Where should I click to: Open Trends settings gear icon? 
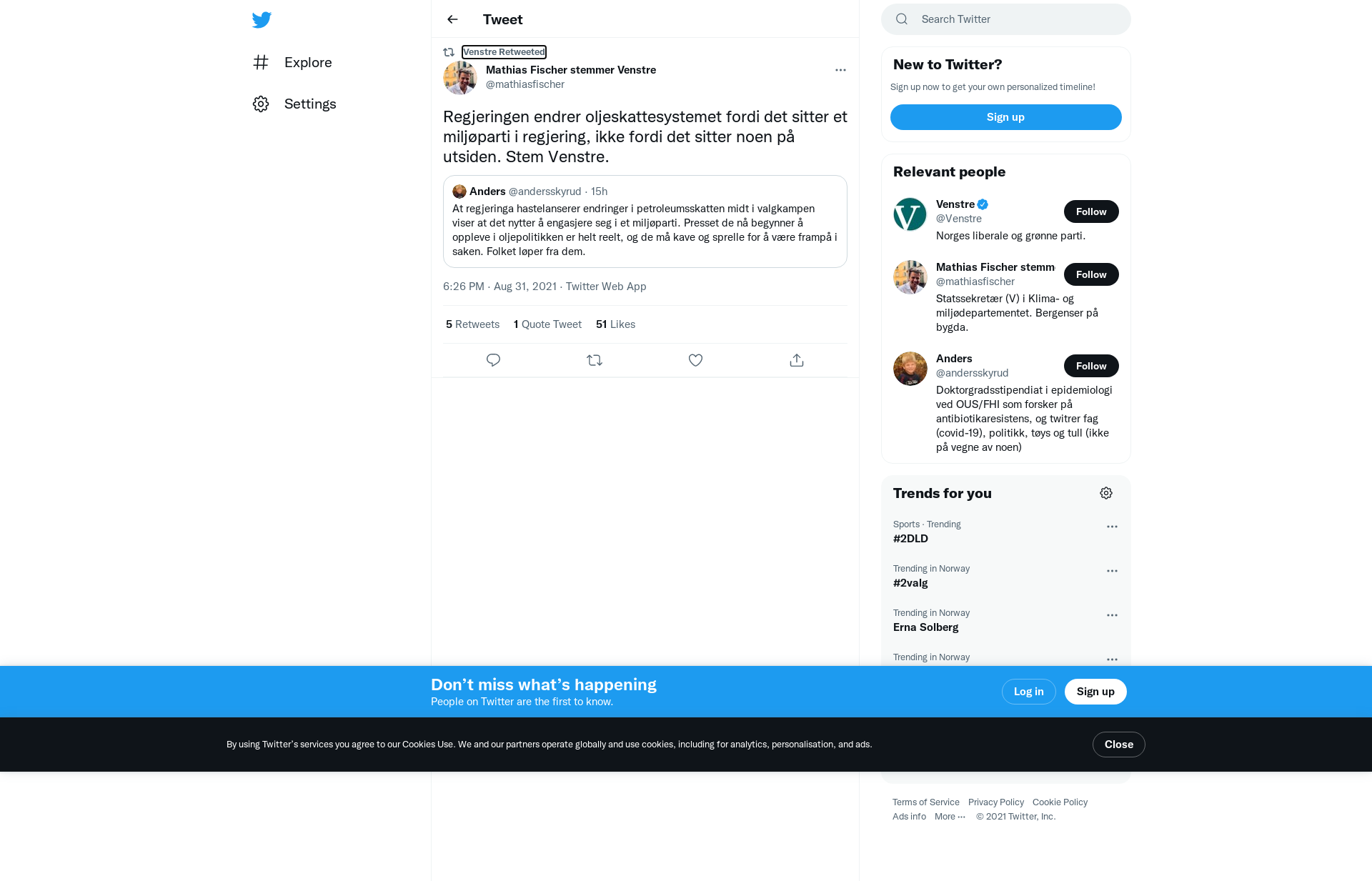pyautogui.click(x=1106, y=493)
